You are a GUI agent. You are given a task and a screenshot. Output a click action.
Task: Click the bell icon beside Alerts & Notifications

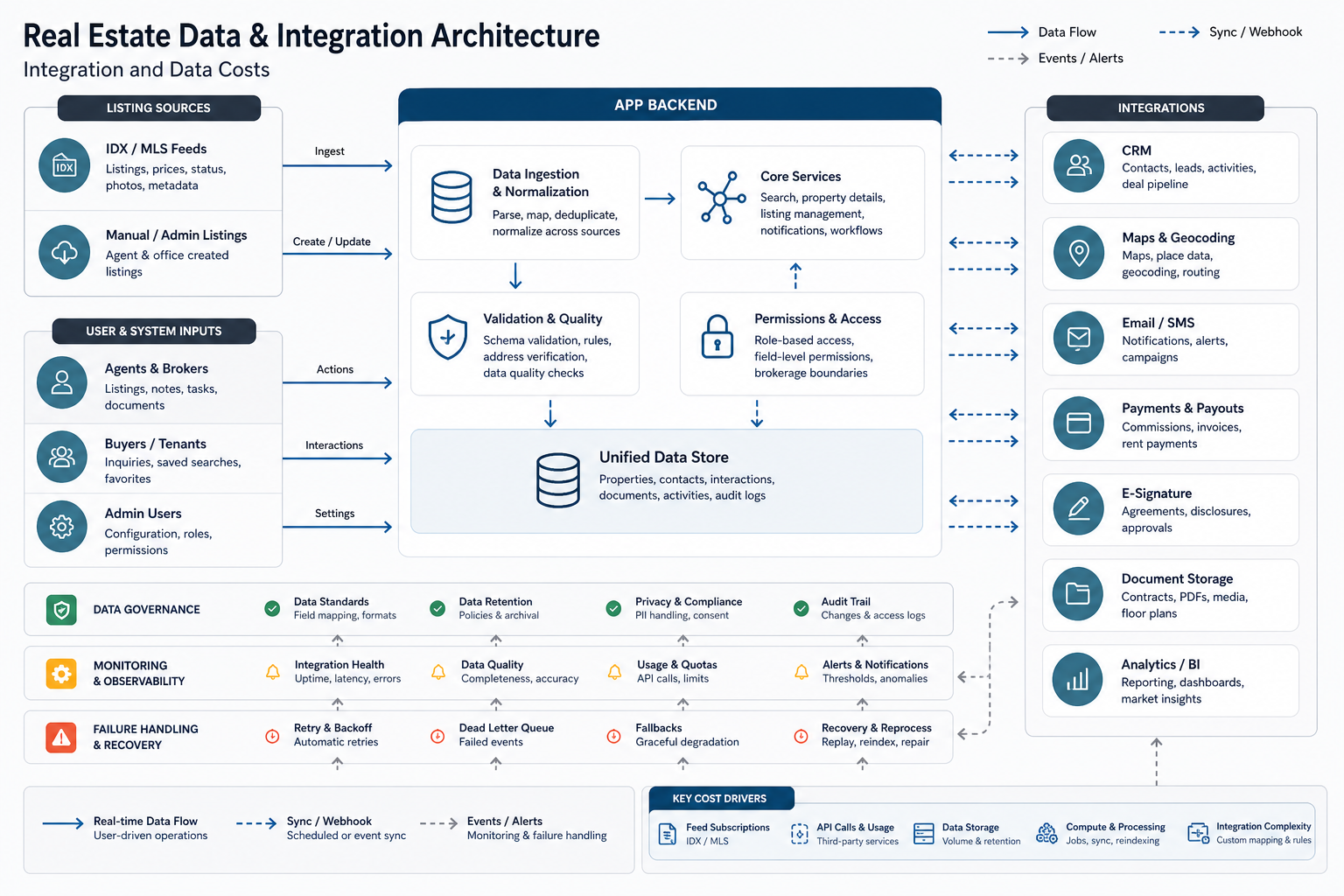[801, 672]
